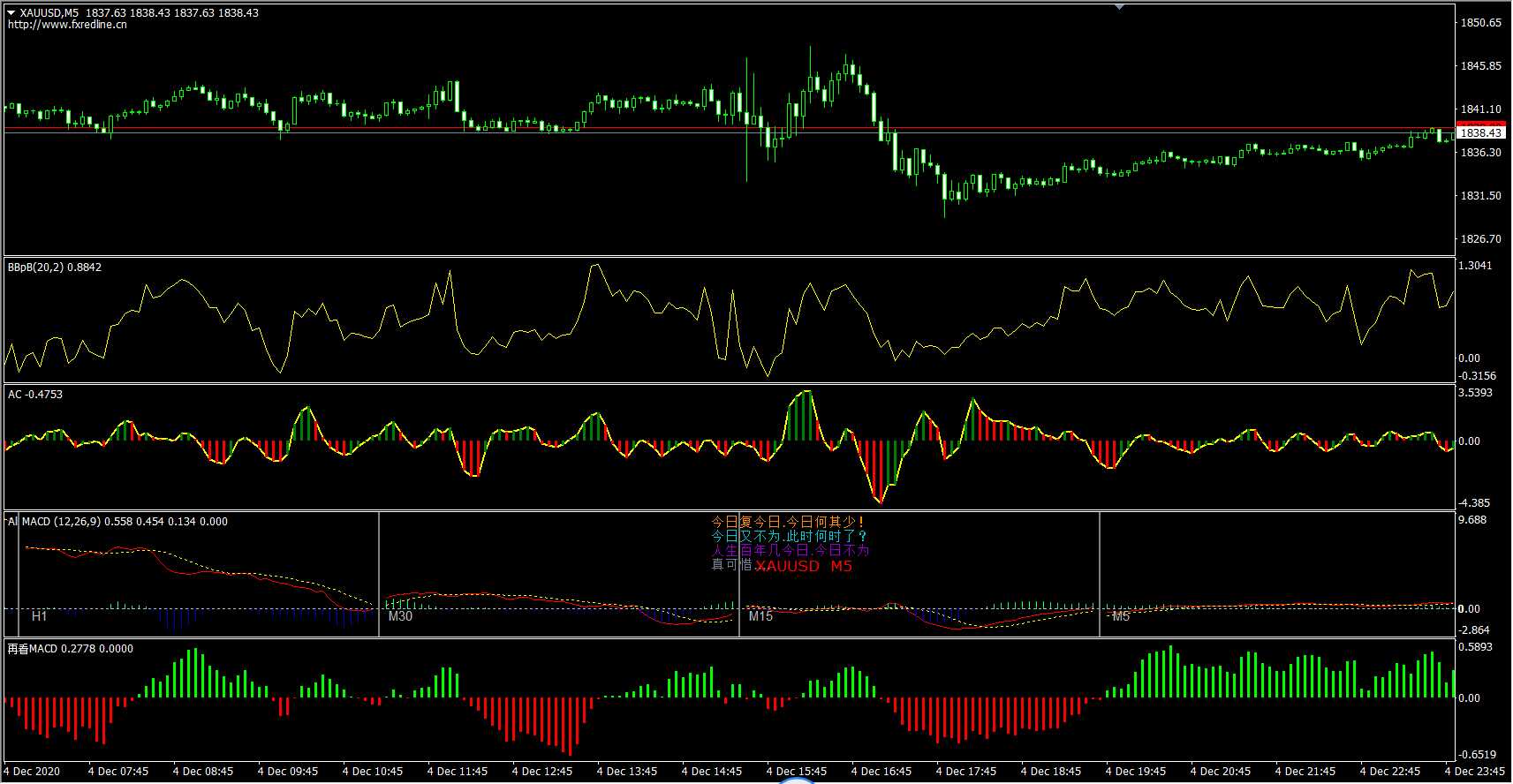Image resolution: width=1513 pixels, height=784 pixels.
Task: Click the orange text line 今日复今日
Action: click(788, 523)
